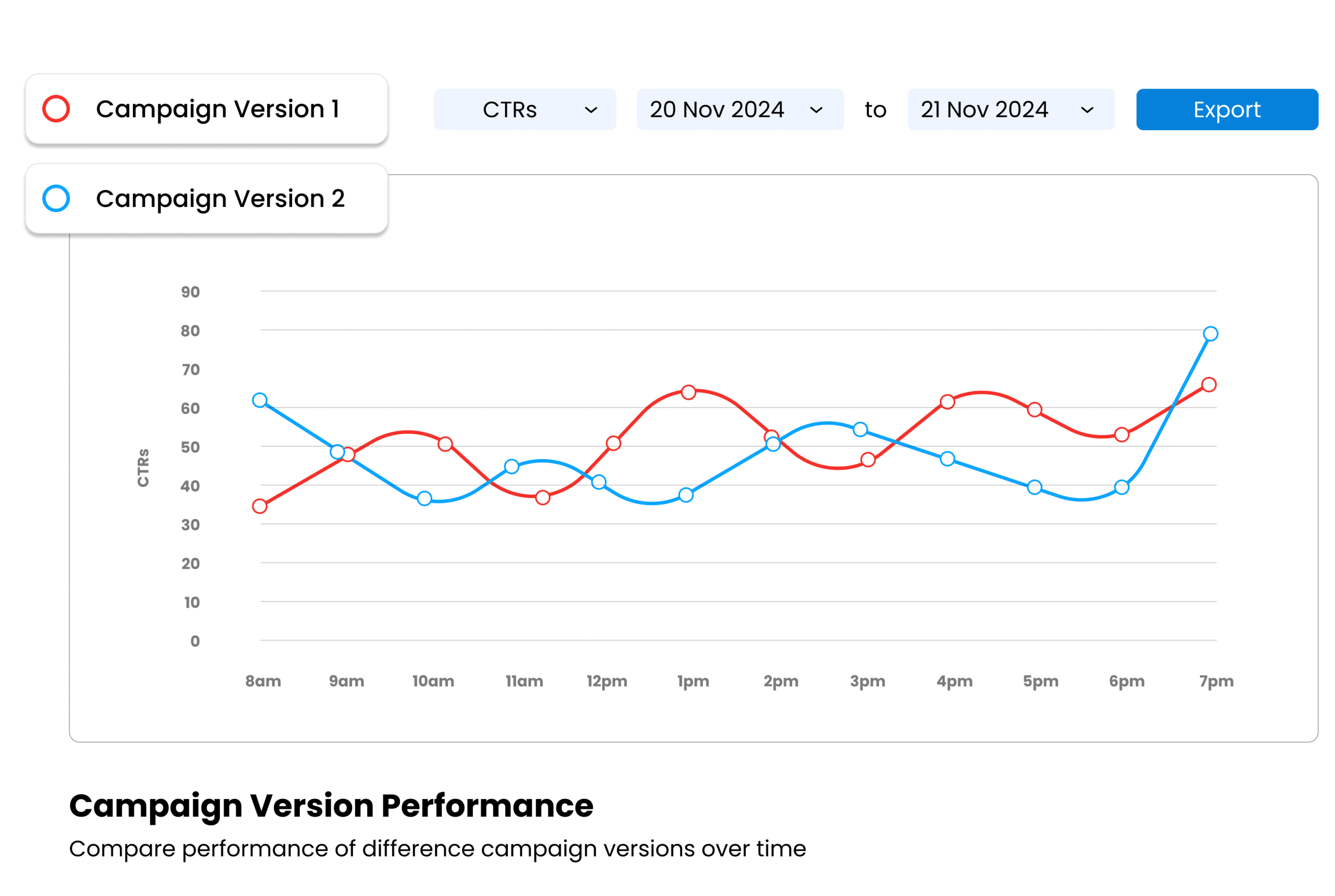
Task: Toggle the CTRs metric selector
Action: coord(522,109)
